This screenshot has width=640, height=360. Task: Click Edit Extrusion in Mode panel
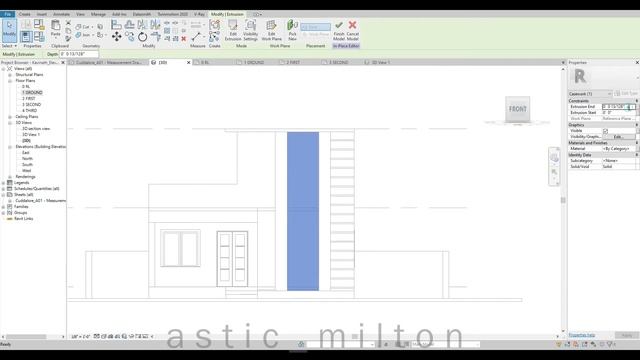point(233,30)
